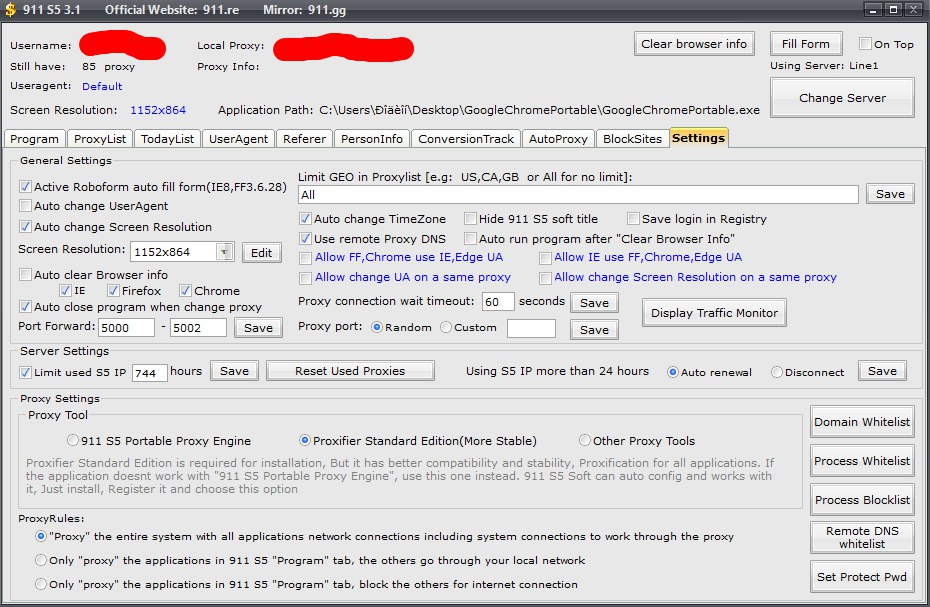The image size is (930, 607).
Task: Switch to the ProxyList tab
Action: tap(100, 139)
